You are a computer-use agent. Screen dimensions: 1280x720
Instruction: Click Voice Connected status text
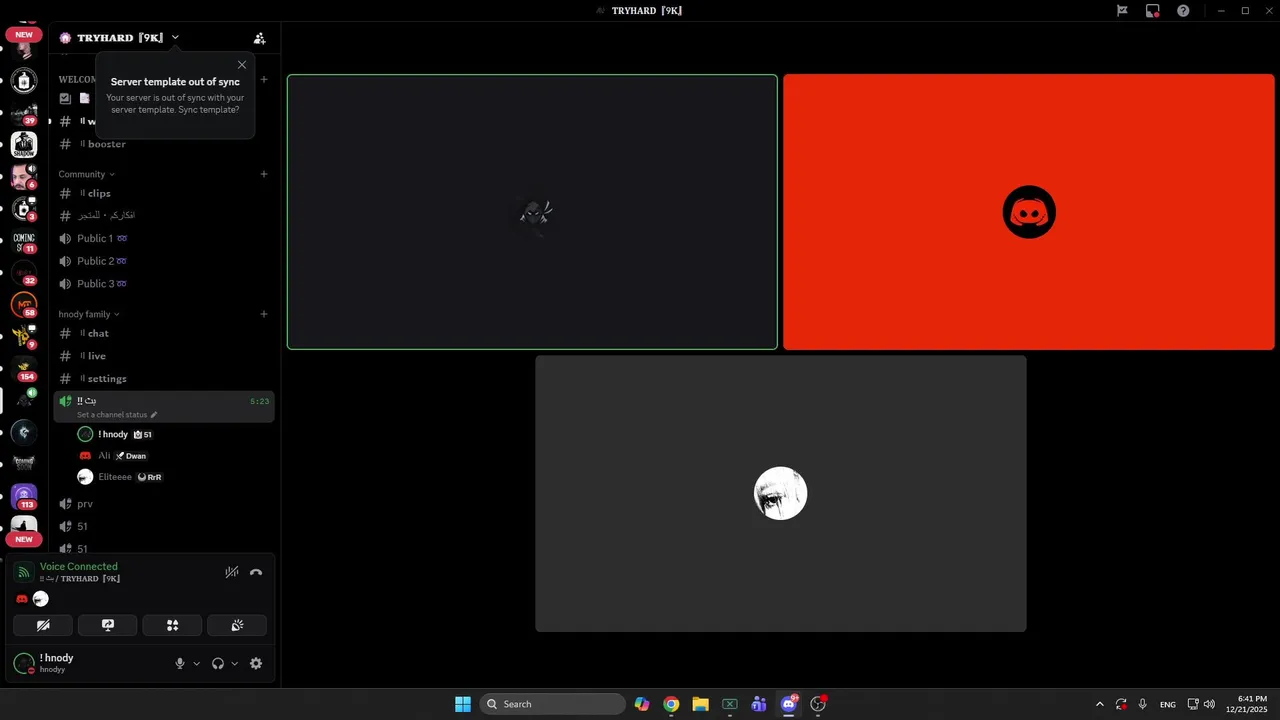click(x=79, y=566)
